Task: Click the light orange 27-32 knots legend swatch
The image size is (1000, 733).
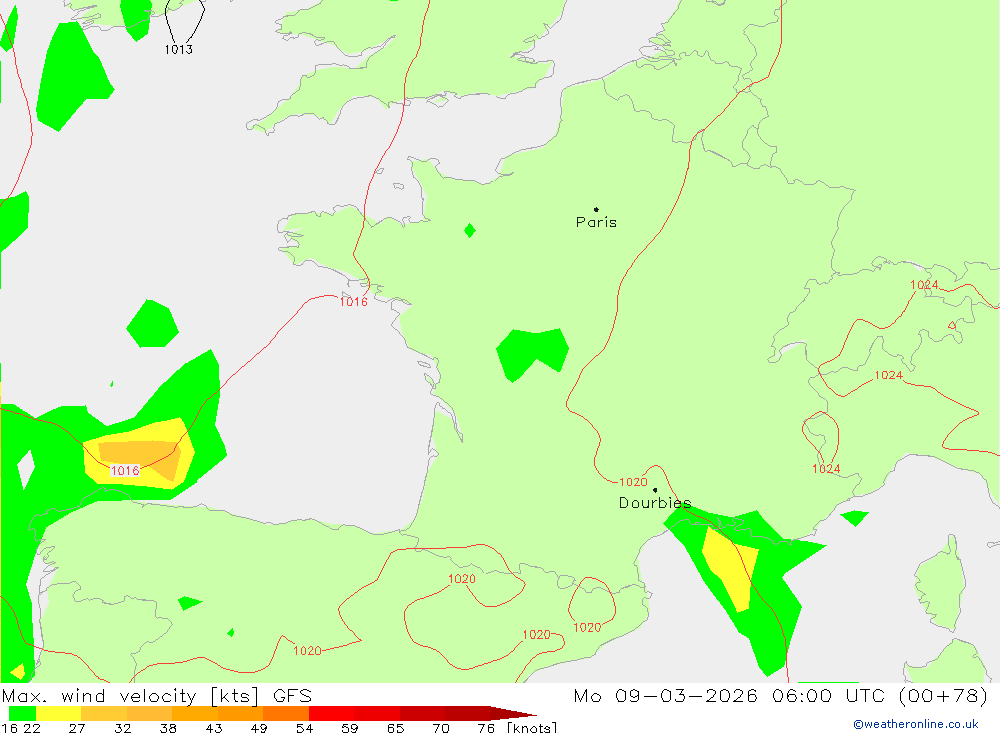Action: [104, 713]
